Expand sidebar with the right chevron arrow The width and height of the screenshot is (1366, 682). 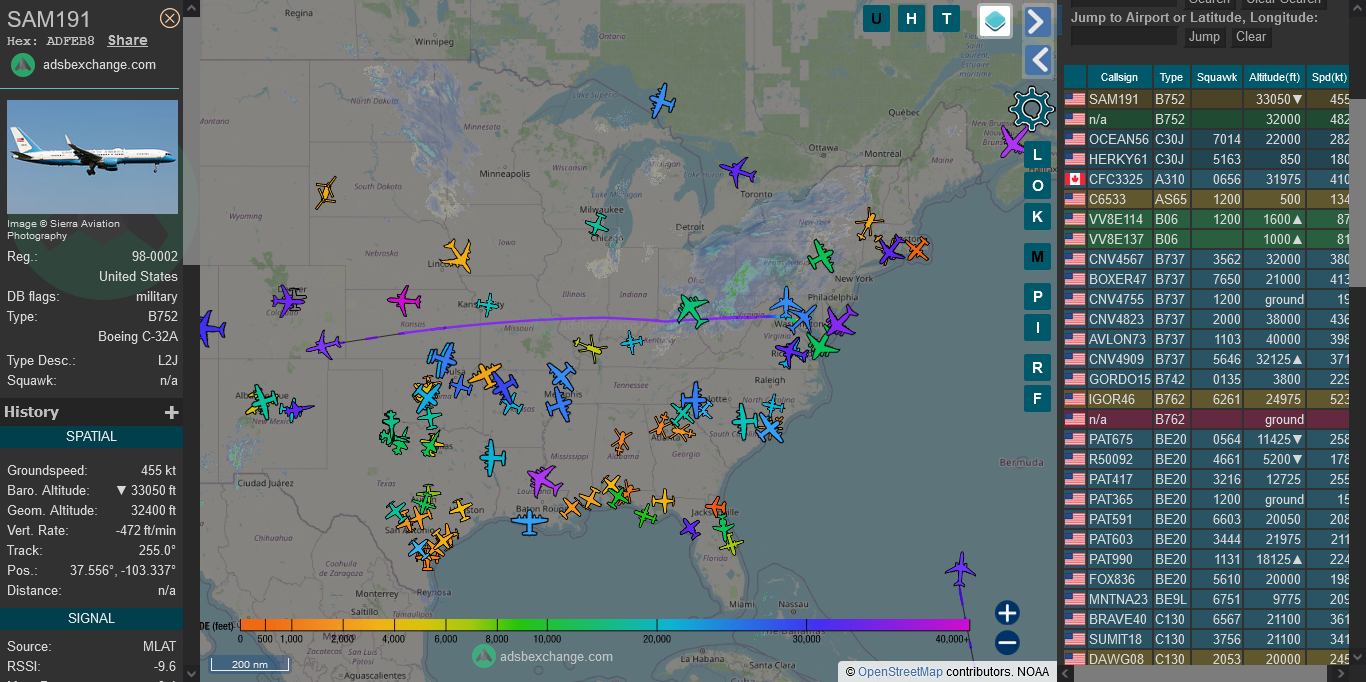pyautogui.click(x=1038, y=21)
